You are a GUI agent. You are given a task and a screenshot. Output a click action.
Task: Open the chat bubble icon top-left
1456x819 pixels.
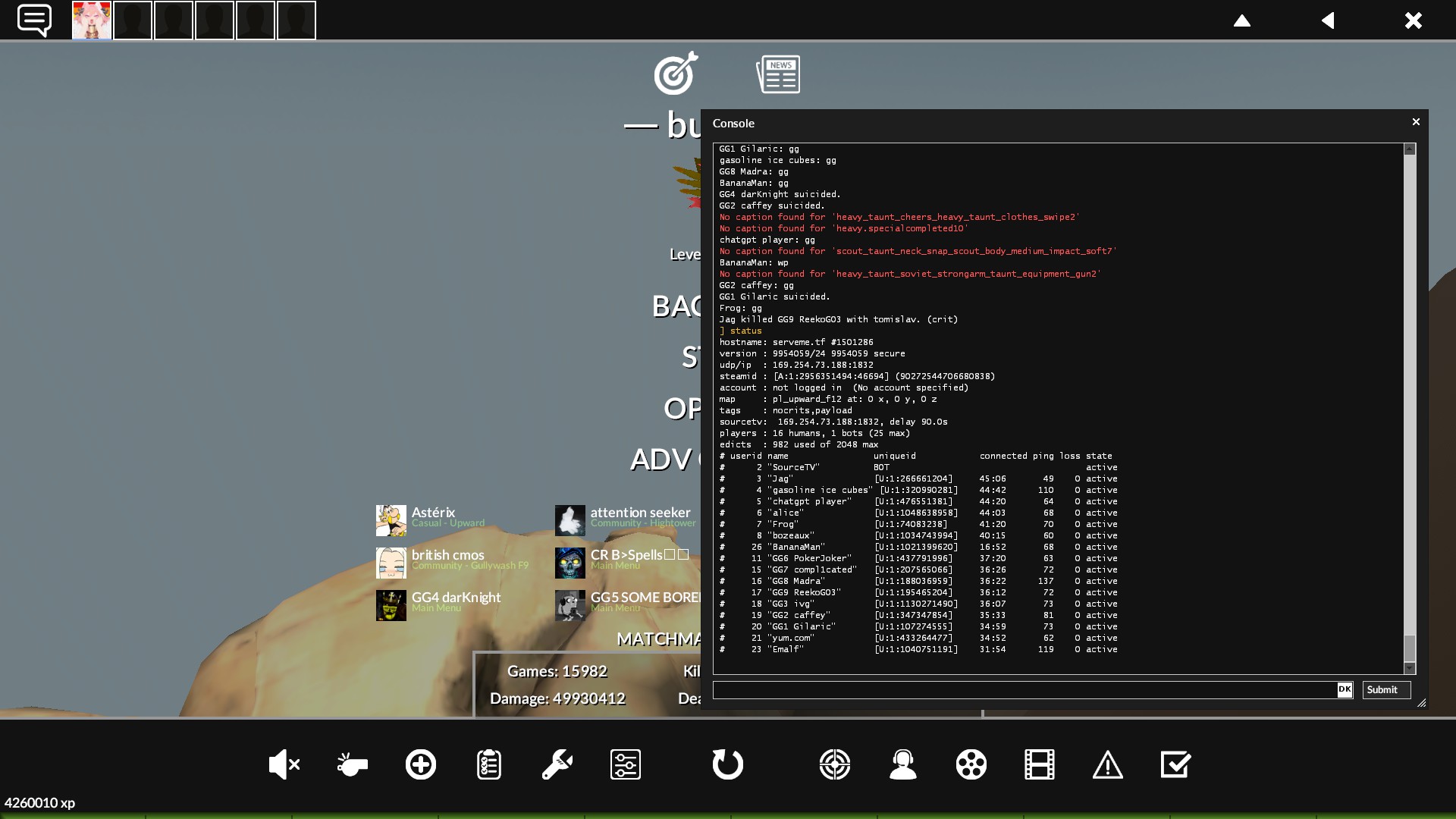coord(34,20)
